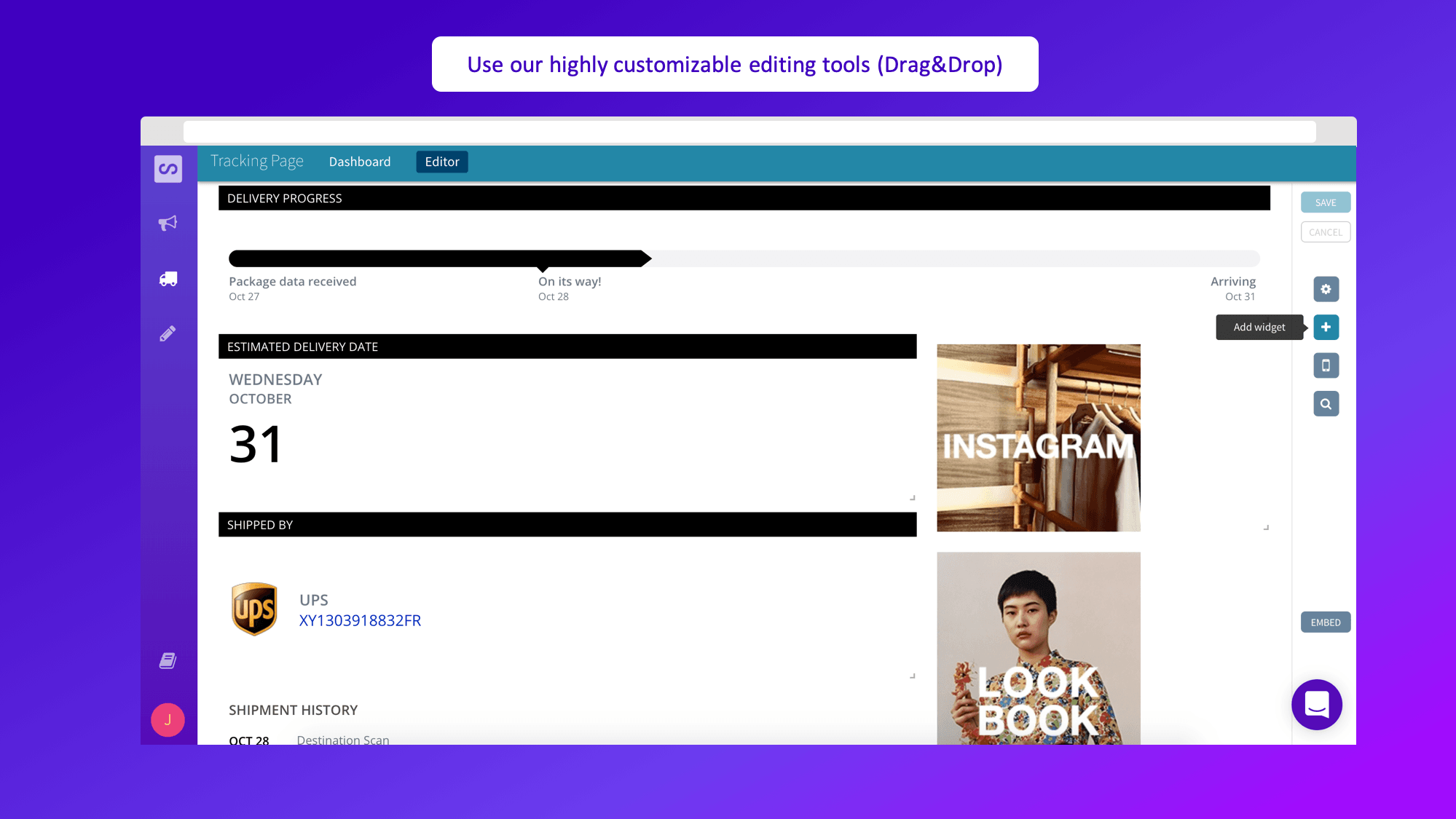The width and height of the screenshot is (1456, 819).
Task: Click the CANCEL button
Action: click(1325, 231)
